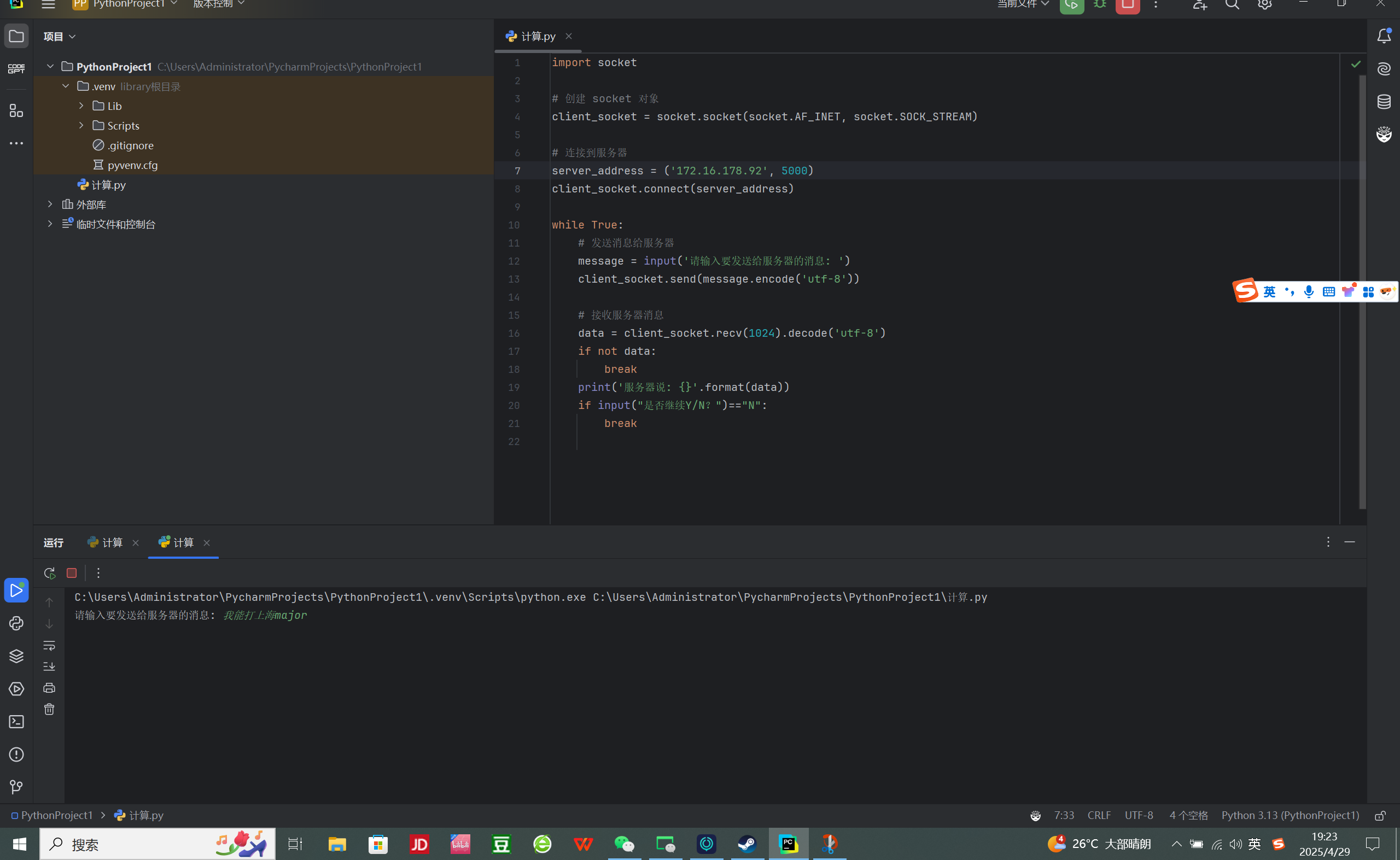Toggle read-only lock icon in status bar
1400x860 pixels.
(x=1380, y=816)
